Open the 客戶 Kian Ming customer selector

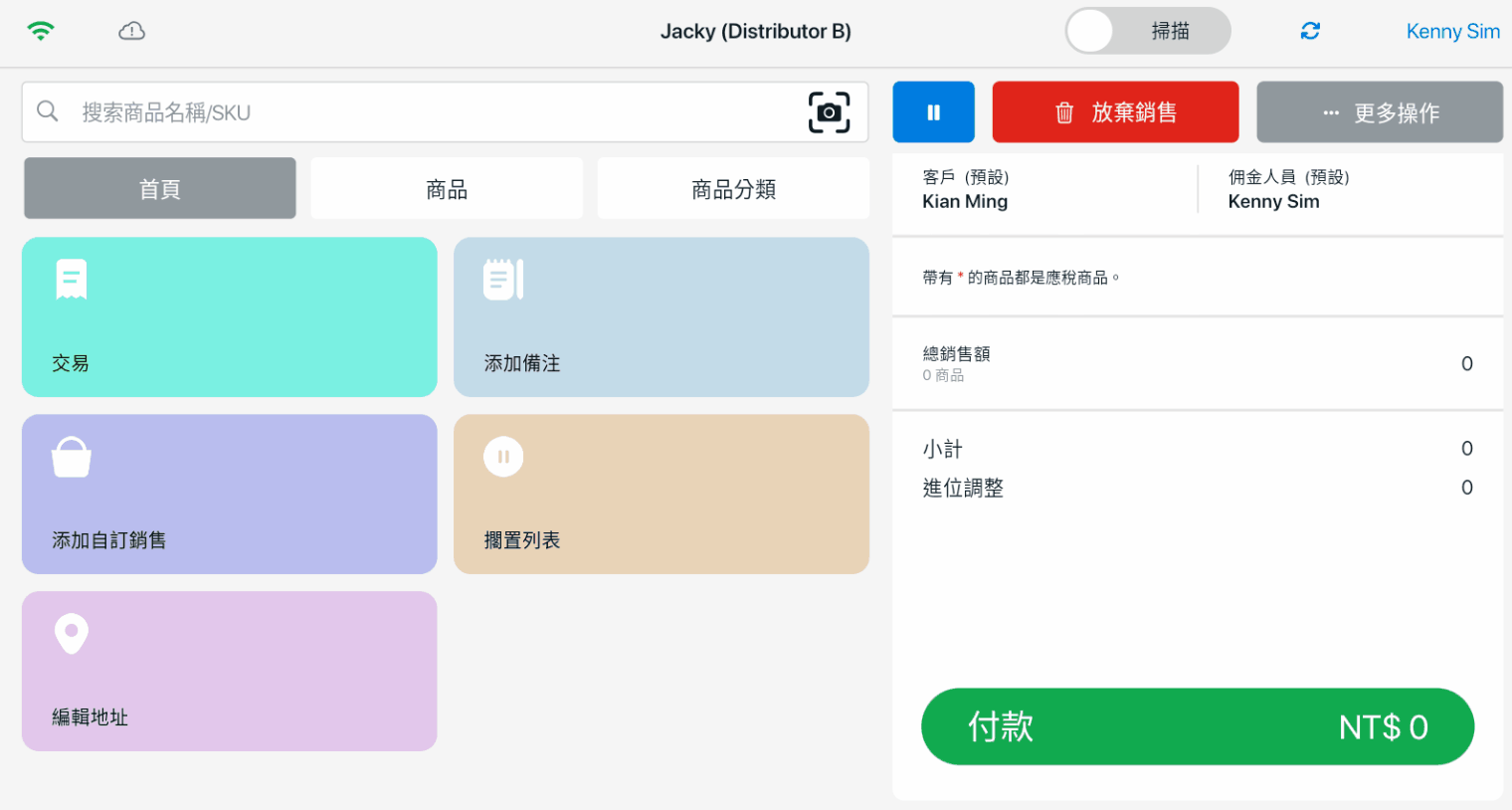coord(1044,190)
